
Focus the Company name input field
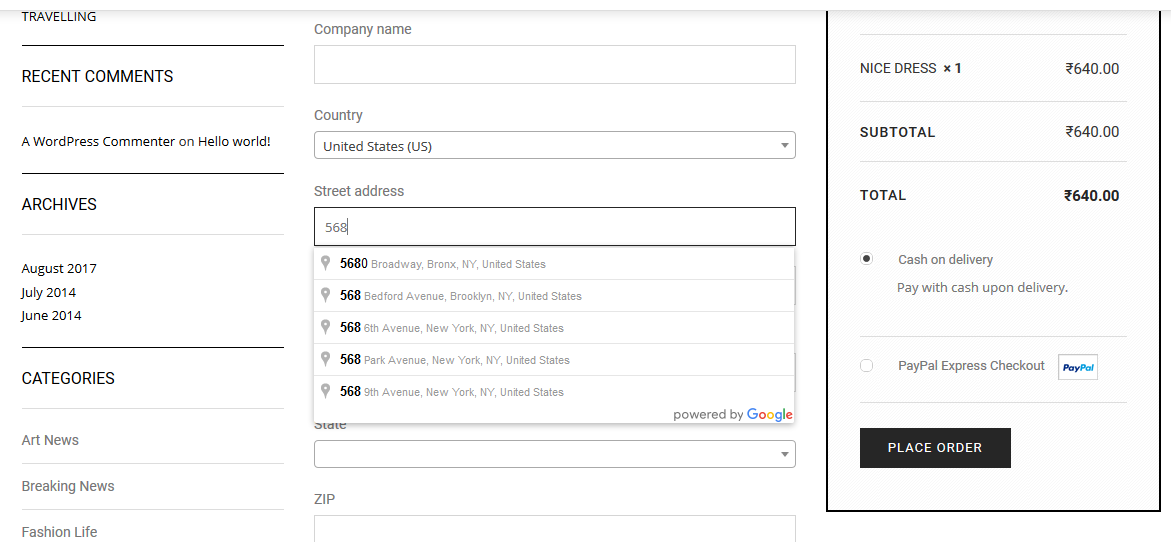[x=555, y=64]
